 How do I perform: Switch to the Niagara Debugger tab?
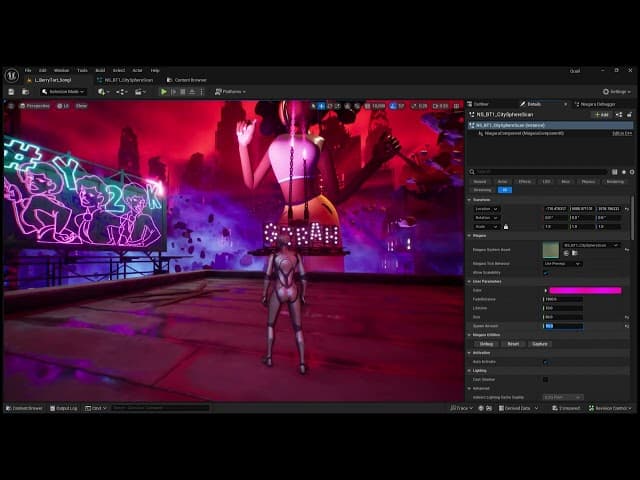598,104
